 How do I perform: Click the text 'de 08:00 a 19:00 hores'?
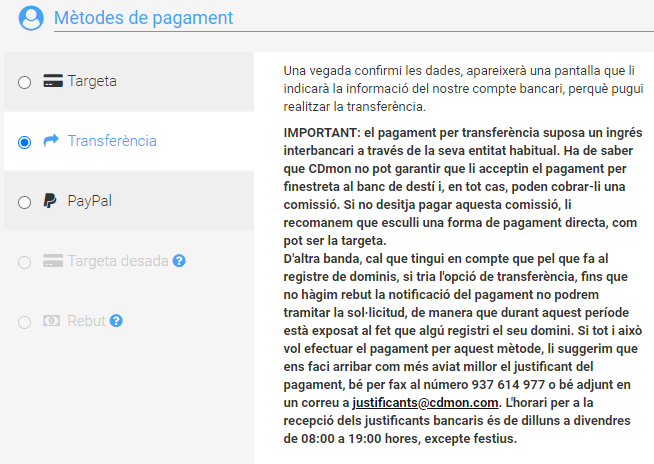point(352,439)
